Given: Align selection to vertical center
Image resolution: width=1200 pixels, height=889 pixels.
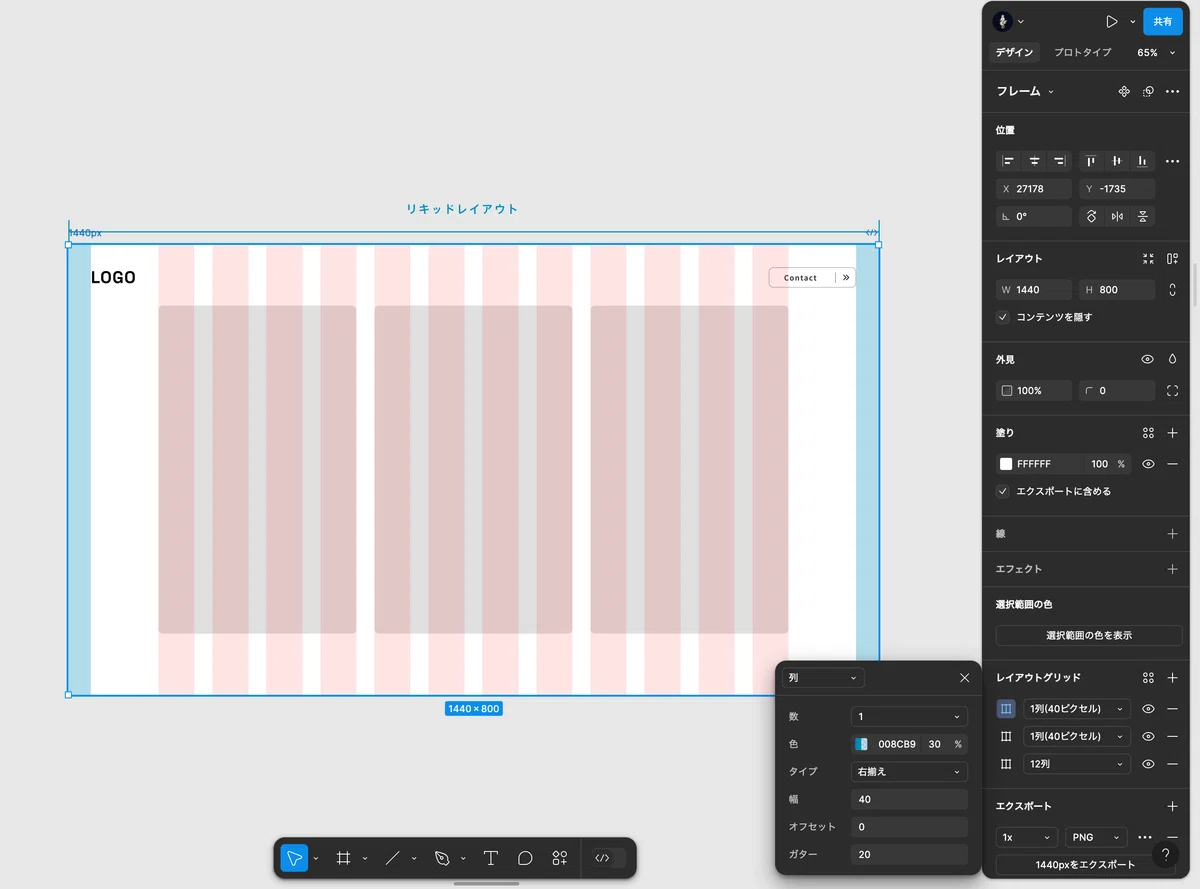Looking at the screenshot, I should tap(1116, 161).
